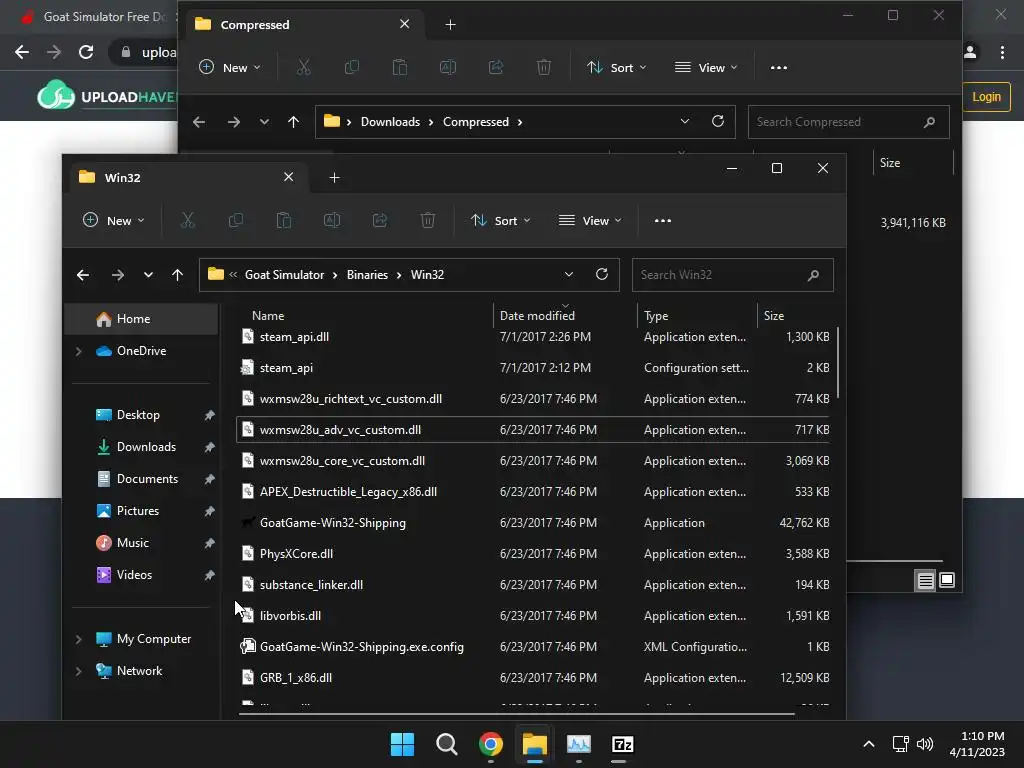This screenshot has width=1024, height=768.
Task: Switch Compressed window to details view
Action: click(925, 580)
